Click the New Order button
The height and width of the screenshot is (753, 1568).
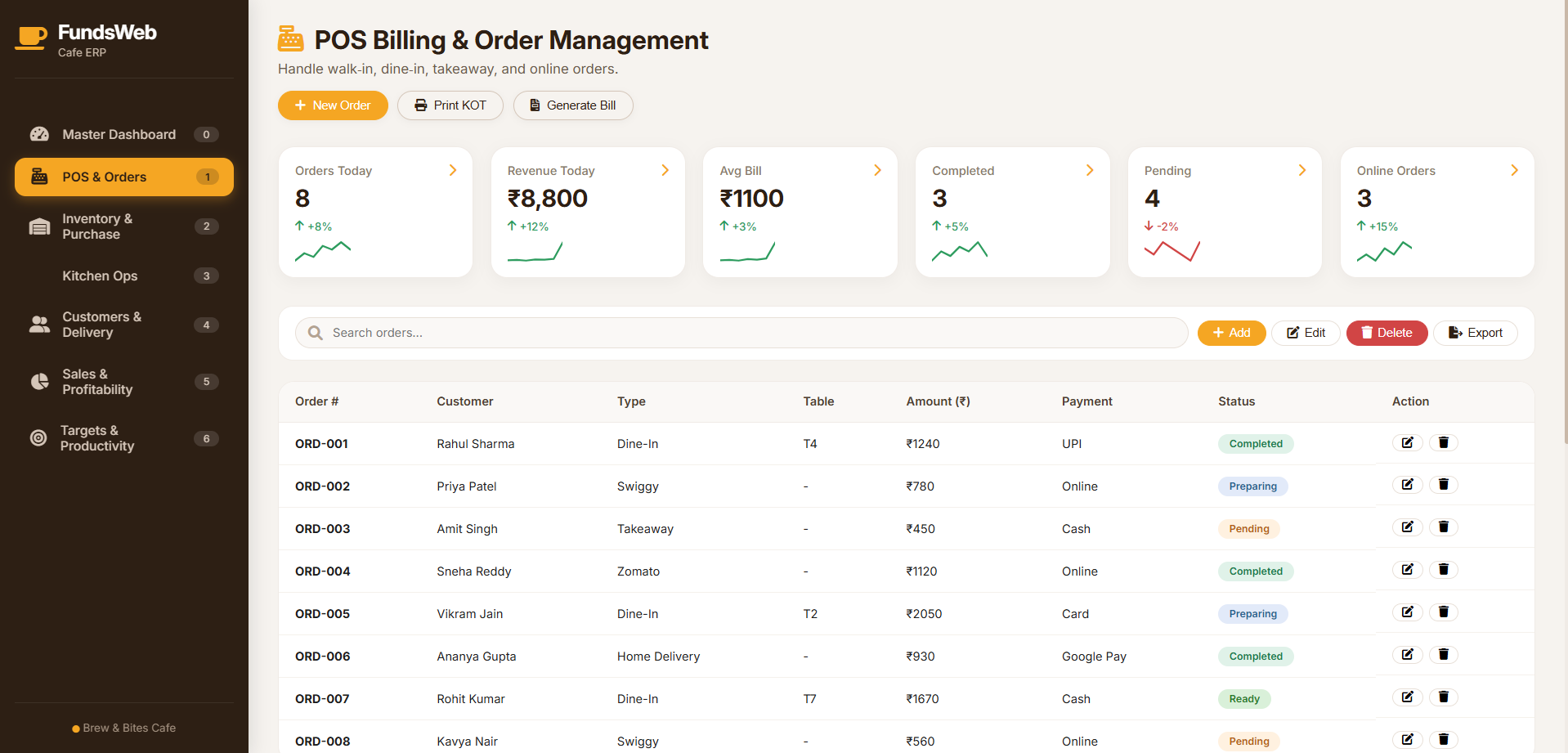[333, 105]
